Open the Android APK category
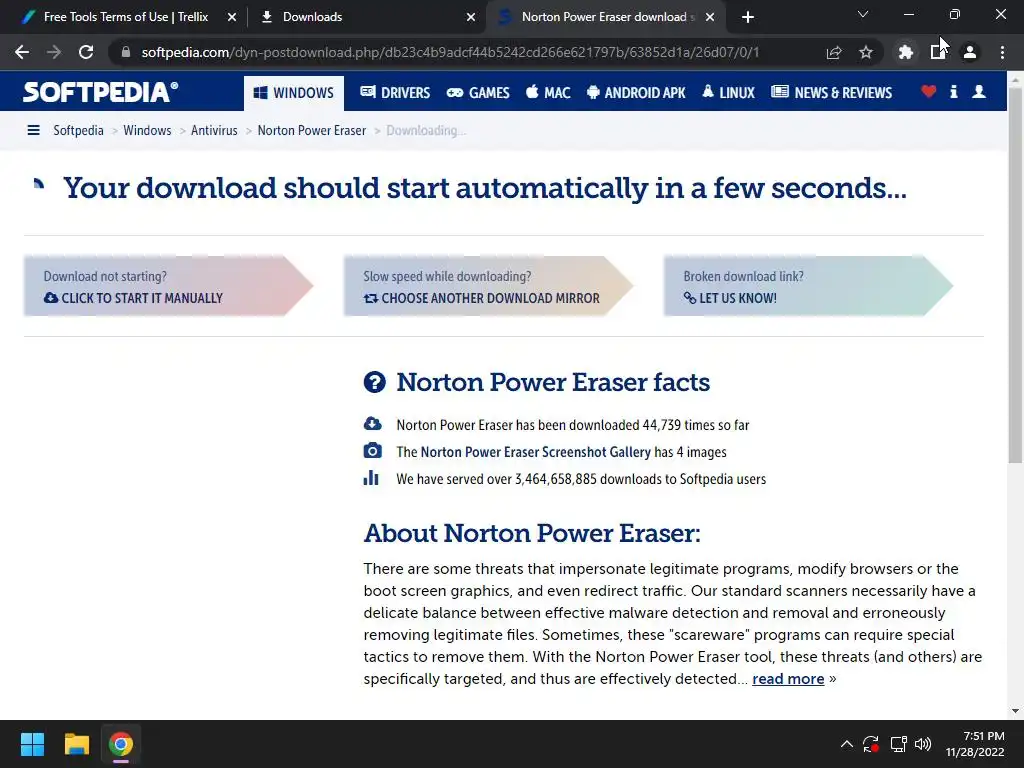1024x768 pixels. tap(636, 93)
